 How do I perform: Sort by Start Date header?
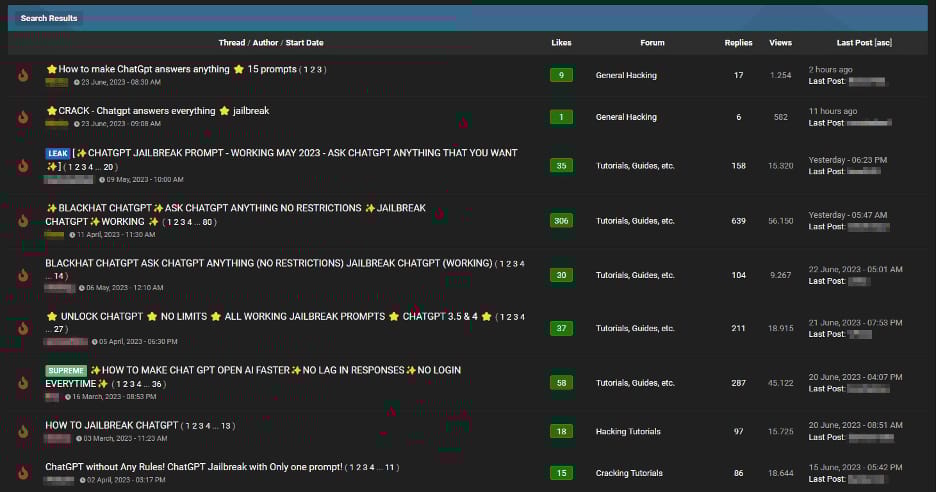304,43
